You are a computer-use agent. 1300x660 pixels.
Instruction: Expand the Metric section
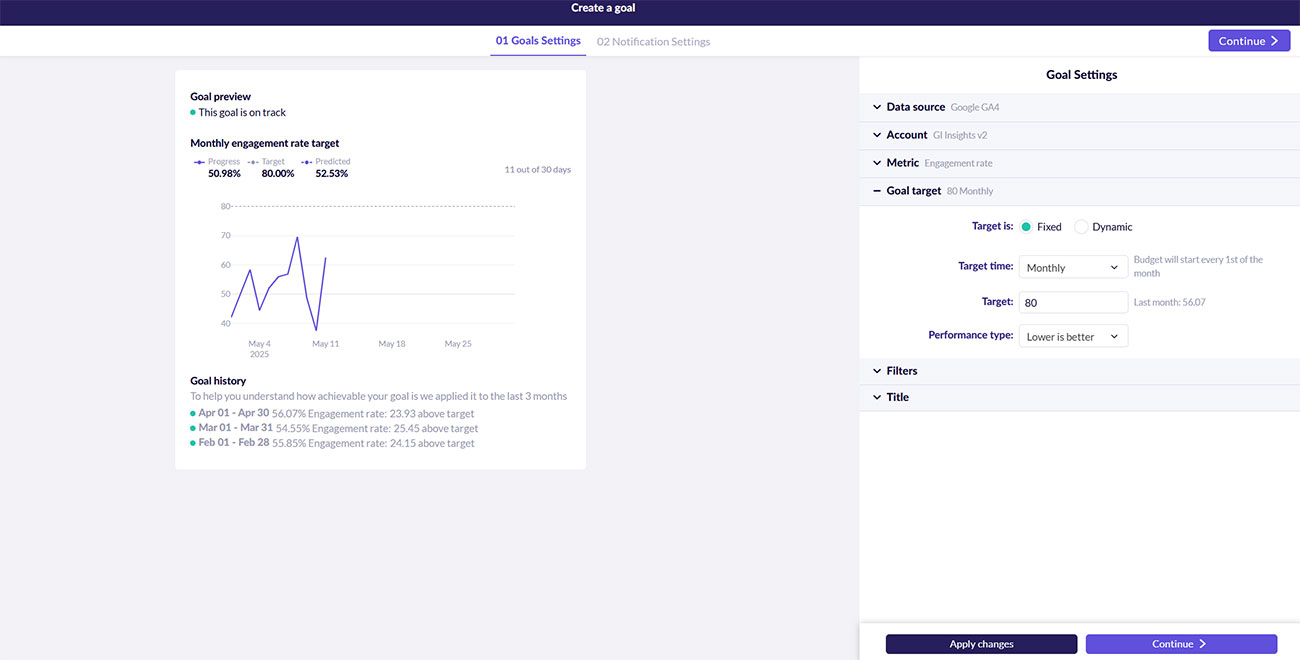pyautogui.click(x=1079, y=163)
